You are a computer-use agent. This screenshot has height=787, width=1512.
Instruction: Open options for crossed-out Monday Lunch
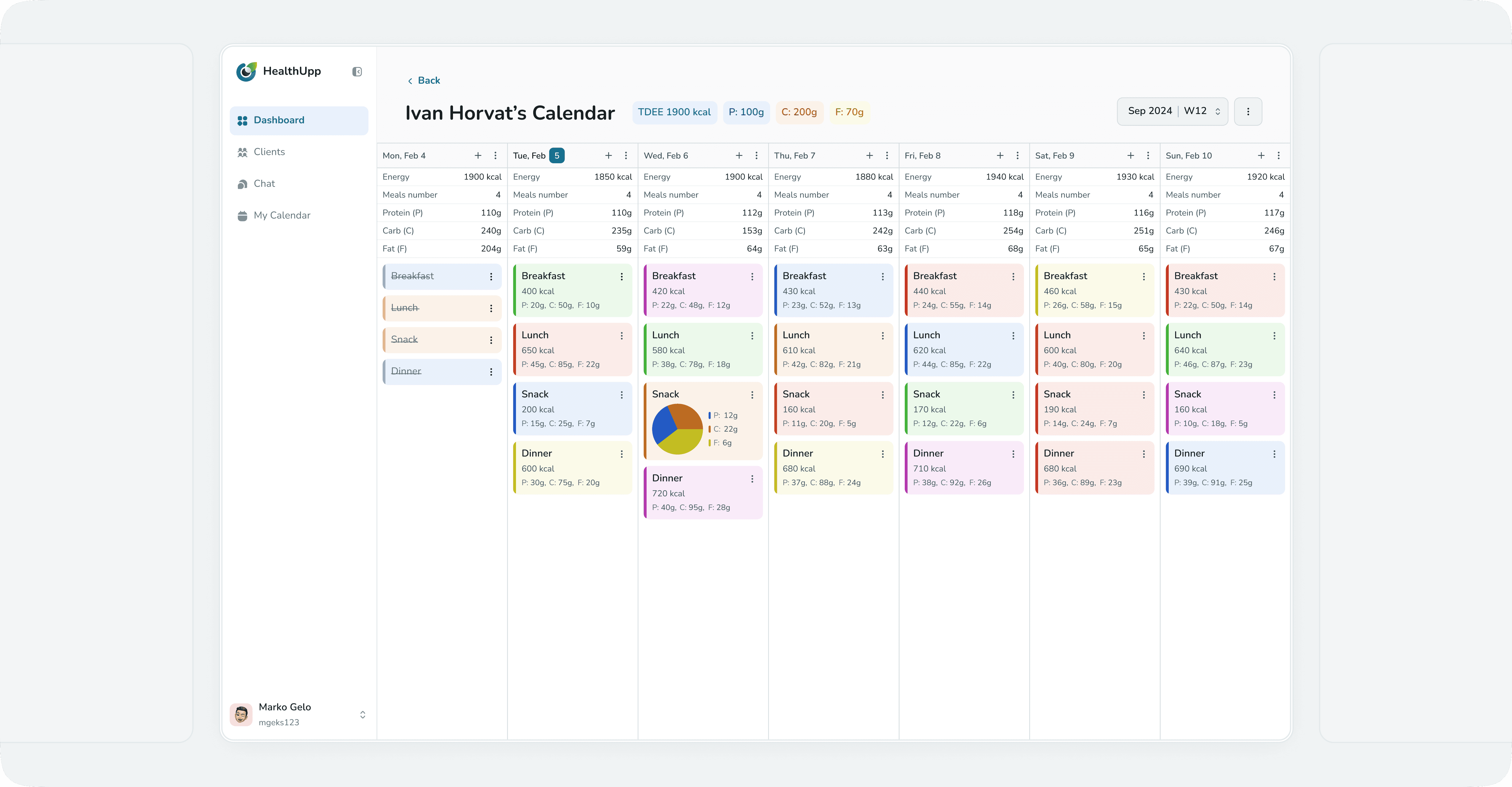491,308
